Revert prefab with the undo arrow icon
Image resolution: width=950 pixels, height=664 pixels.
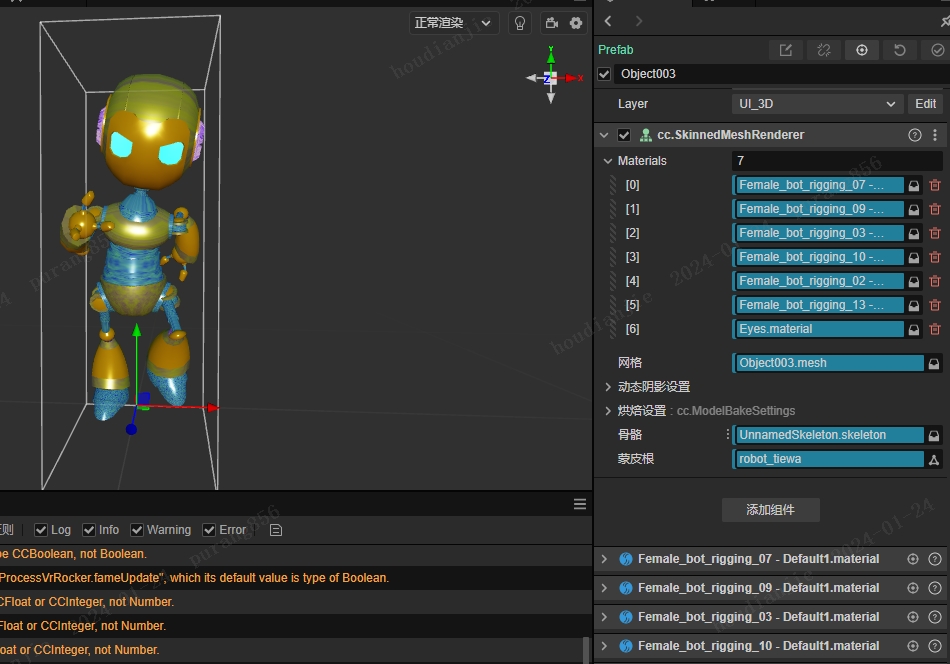point(899,50)
